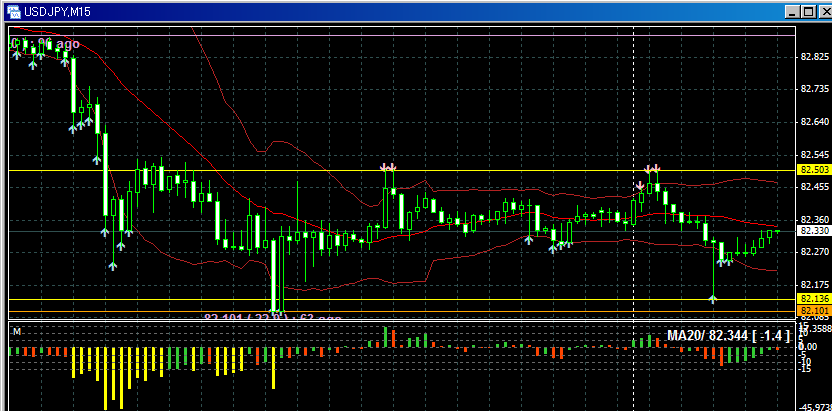The image size is (832, 411).
Task: Click the single pink arrow left of the dotted line
Action: (640, 185)
